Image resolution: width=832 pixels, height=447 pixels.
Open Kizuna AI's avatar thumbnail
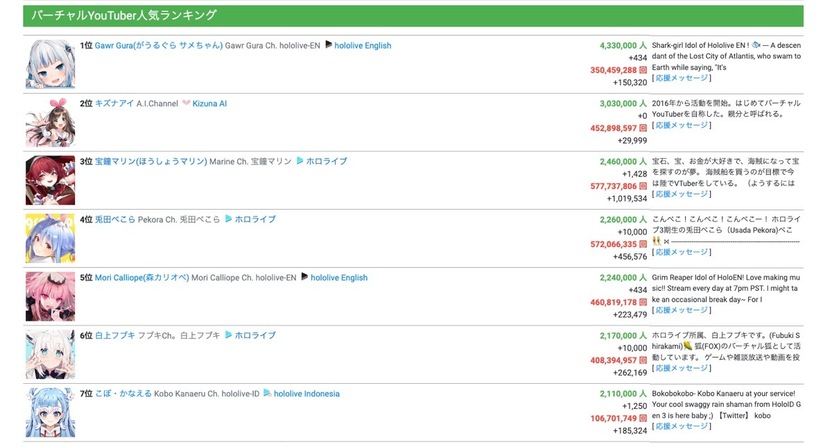(x=50, y=122)
